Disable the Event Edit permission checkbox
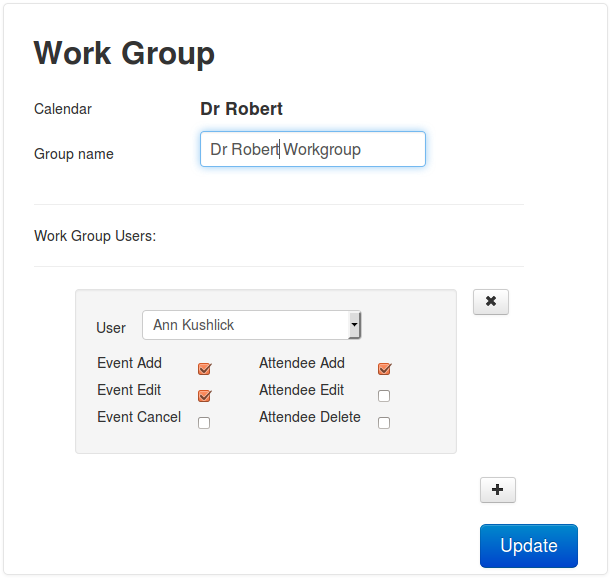The width and height of the screenshot is (612, 578). (204, 396)
